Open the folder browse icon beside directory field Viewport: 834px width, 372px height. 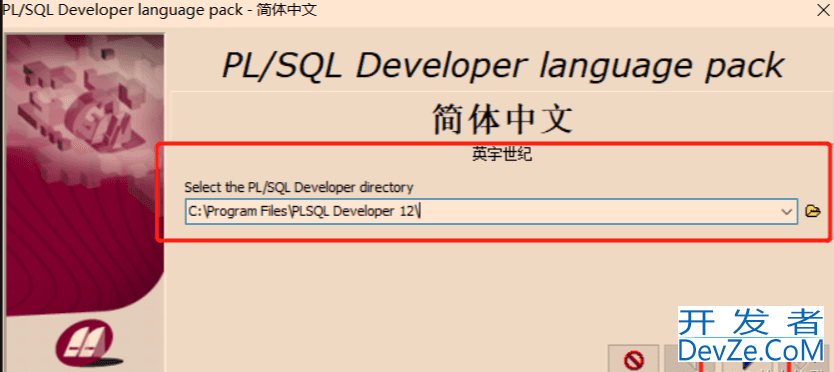point(813,211)
